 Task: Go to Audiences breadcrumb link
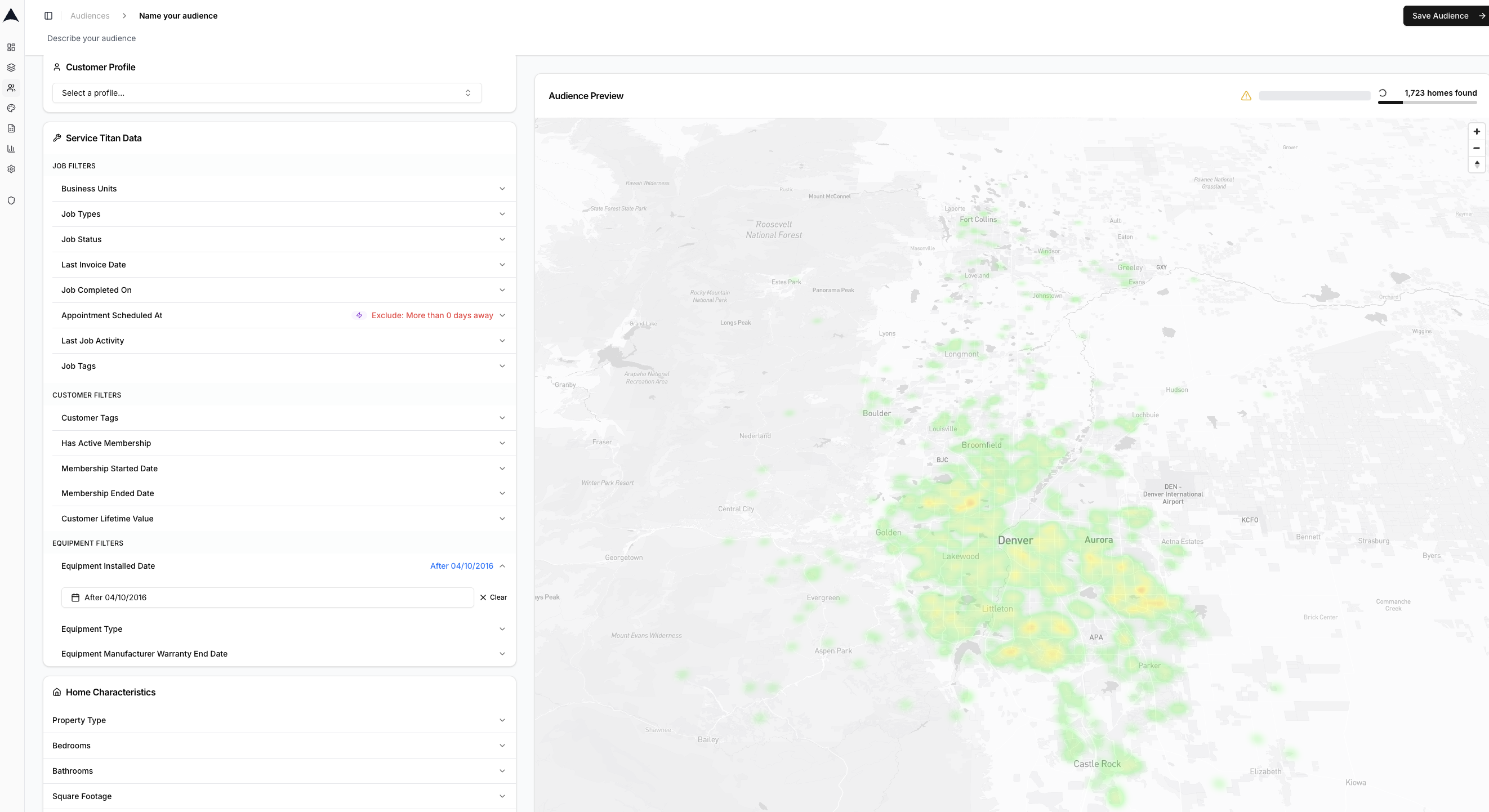[90, 16]
